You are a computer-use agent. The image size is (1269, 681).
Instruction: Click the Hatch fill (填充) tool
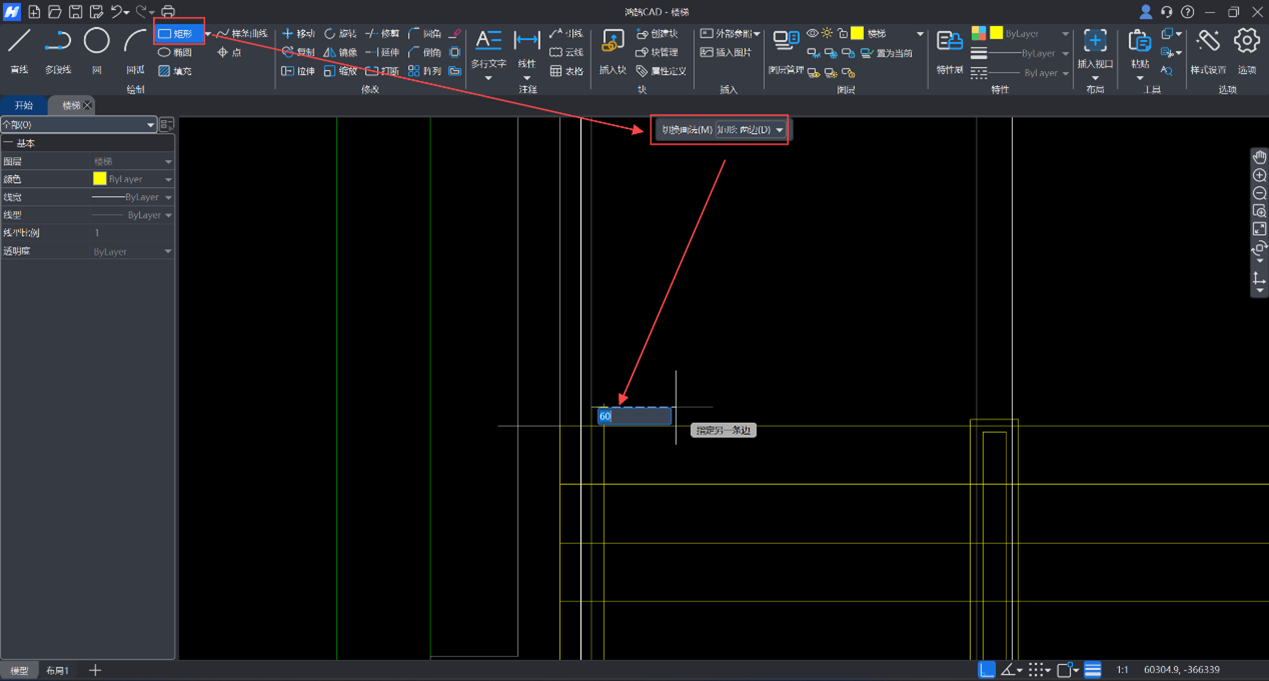(x=175, y=71)
